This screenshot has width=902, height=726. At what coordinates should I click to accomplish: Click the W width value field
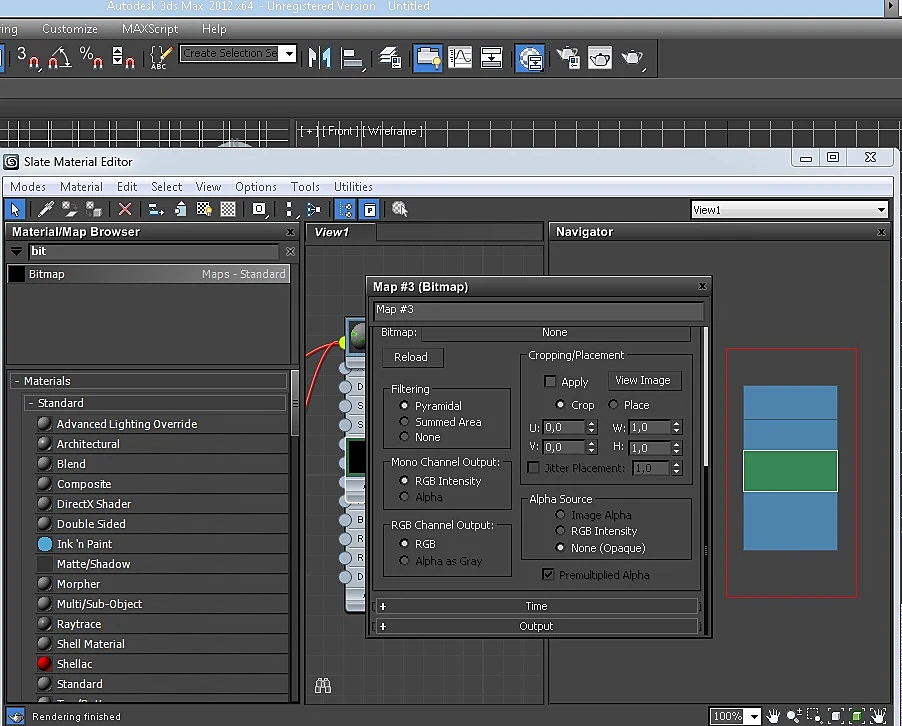coord(650,427)
